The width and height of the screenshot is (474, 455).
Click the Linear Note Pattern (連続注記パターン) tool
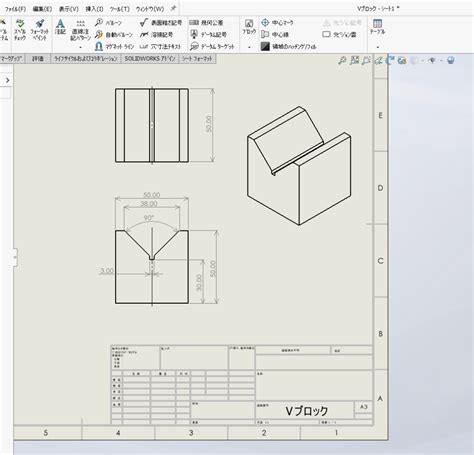pyautogui.click(x=80, y=30)
